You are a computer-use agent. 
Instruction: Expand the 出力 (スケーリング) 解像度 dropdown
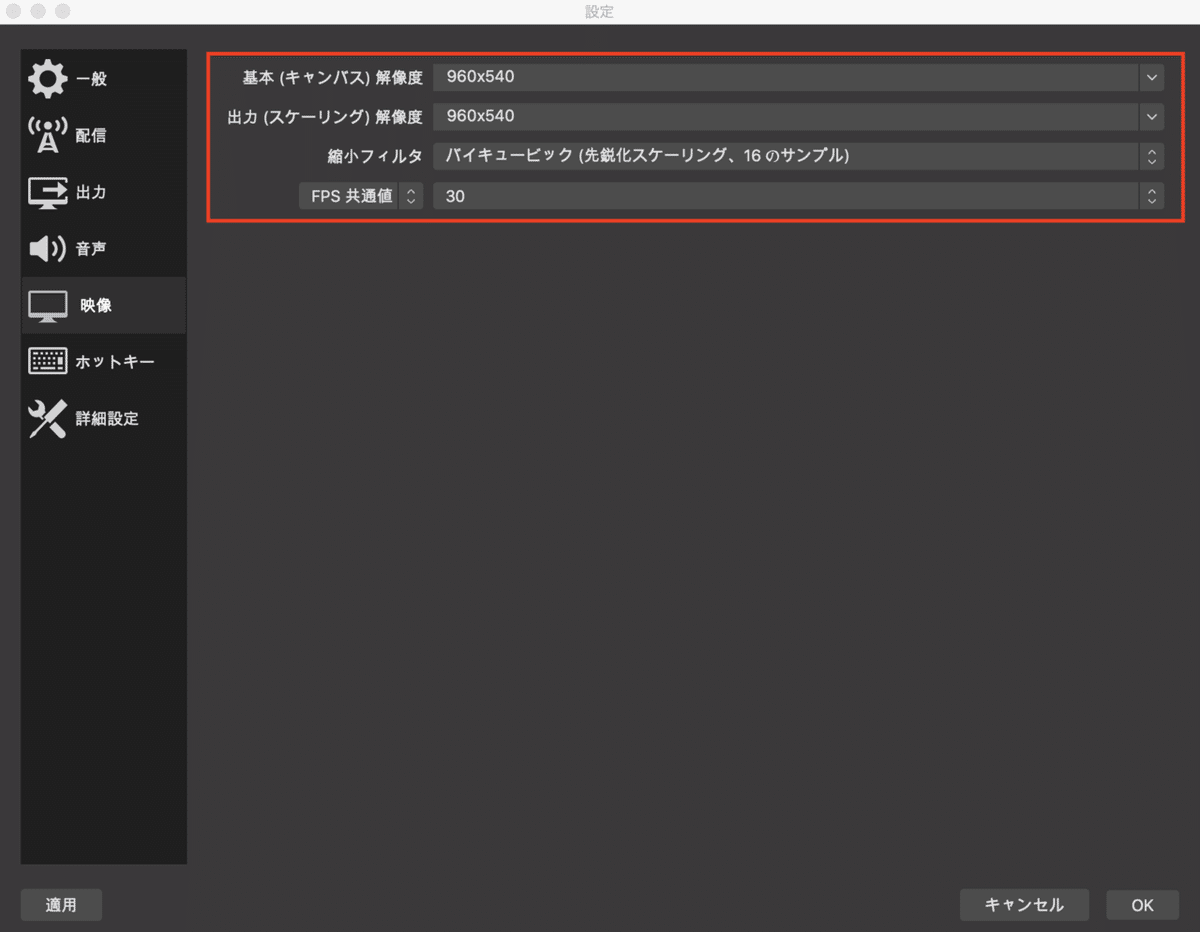click(x=1150, y=116)
